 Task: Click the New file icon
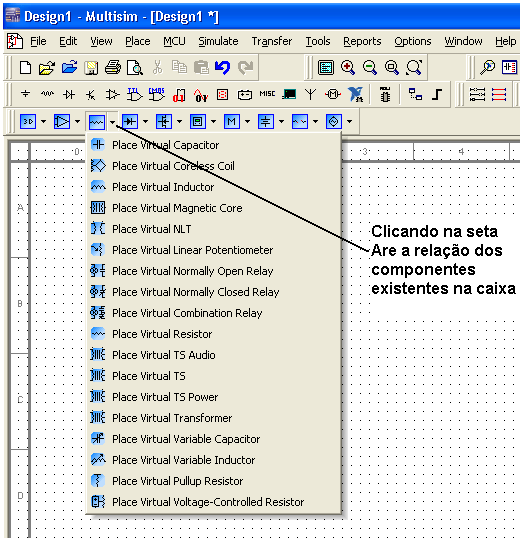tap(25, 67)
